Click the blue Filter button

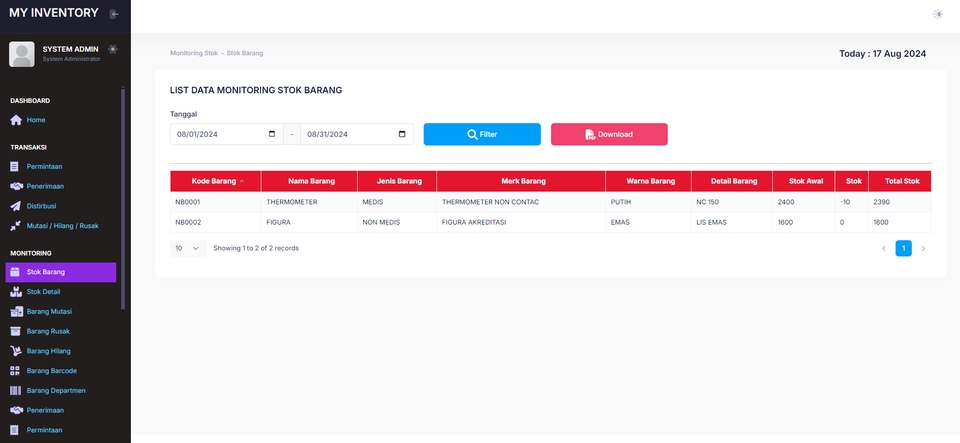(482, 134)
